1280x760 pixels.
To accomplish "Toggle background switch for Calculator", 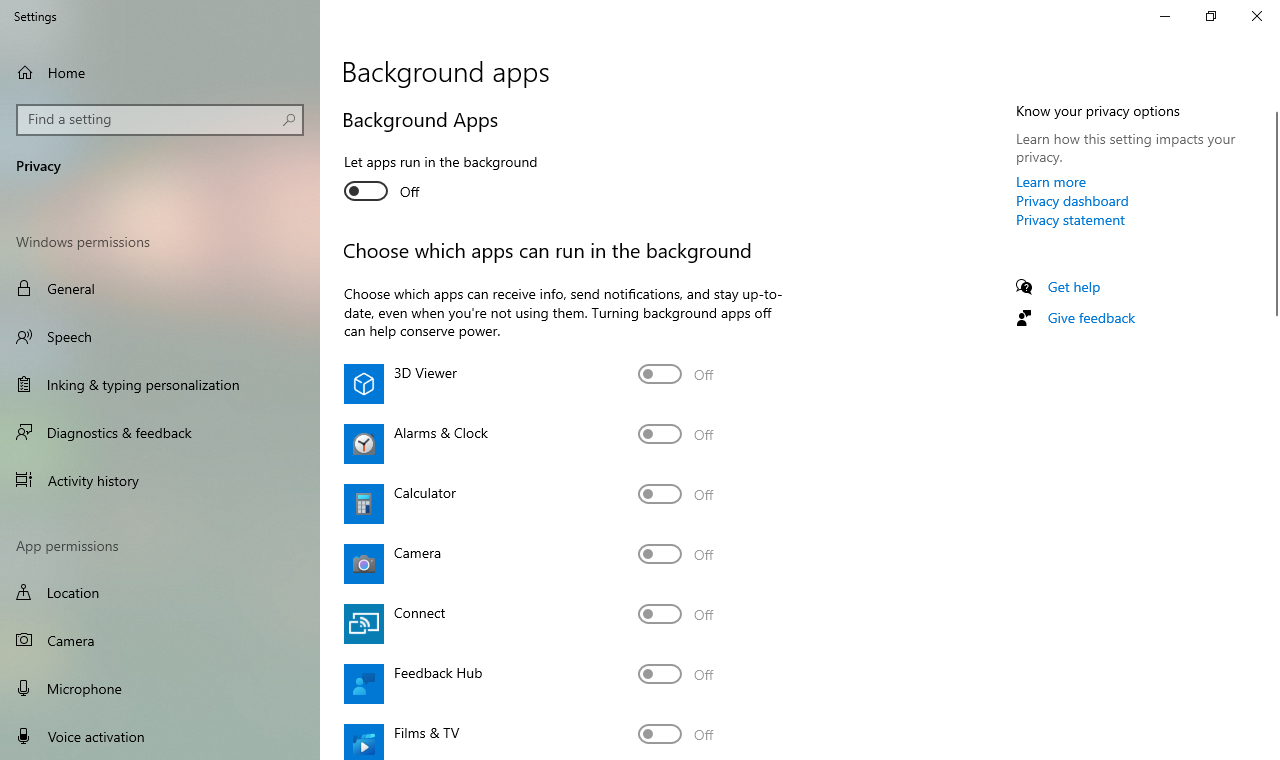I will tap(660, 494).
